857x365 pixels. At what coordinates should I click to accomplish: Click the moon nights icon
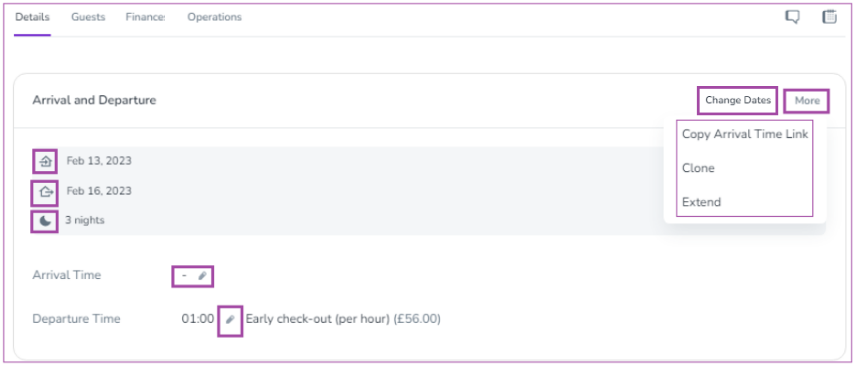(46, 221)
